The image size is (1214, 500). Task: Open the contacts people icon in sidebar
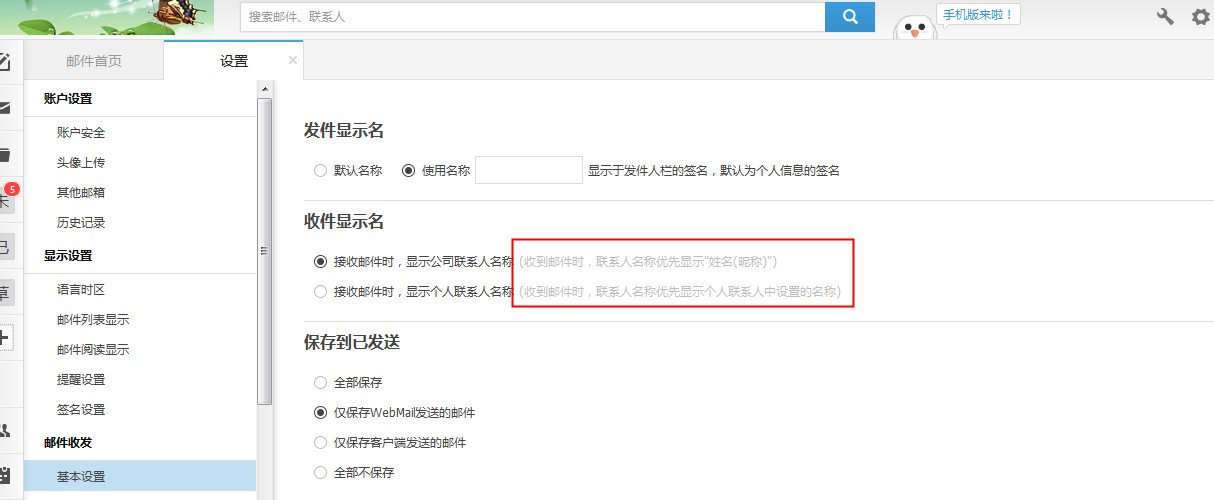(x=5, y=430)
